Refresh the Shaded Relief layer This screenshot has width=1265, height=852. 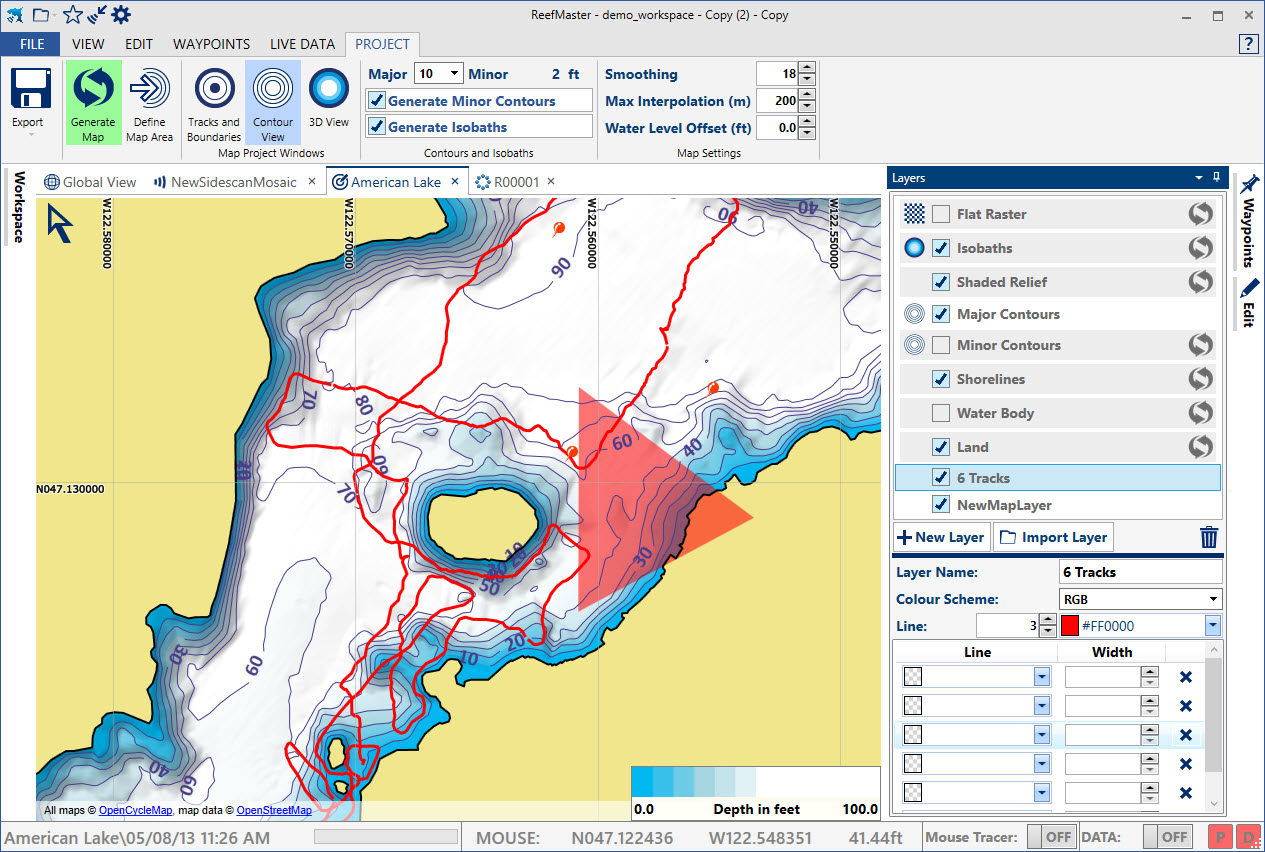pos(1200,282)
